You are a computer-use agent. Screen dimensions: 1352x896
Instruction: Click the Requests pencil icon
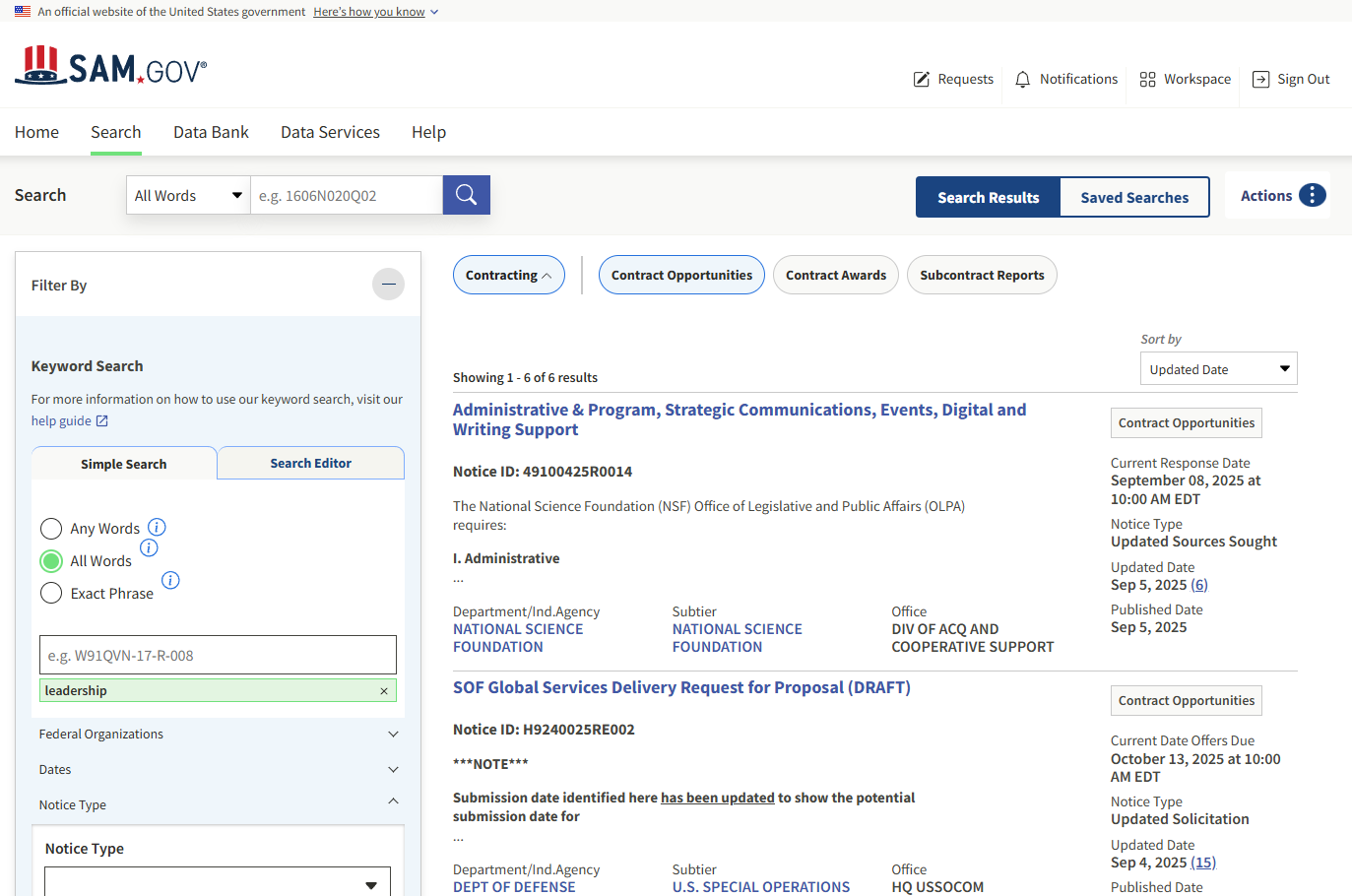pyautogui.click(x=922, y=80)
